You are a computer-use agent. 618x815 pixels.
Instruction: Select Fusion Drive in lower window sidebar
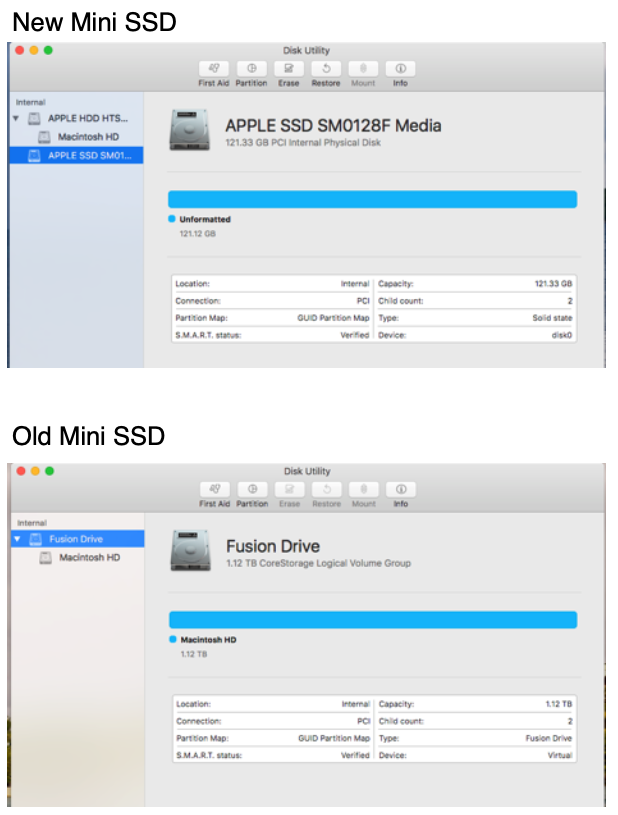point(77,539)
